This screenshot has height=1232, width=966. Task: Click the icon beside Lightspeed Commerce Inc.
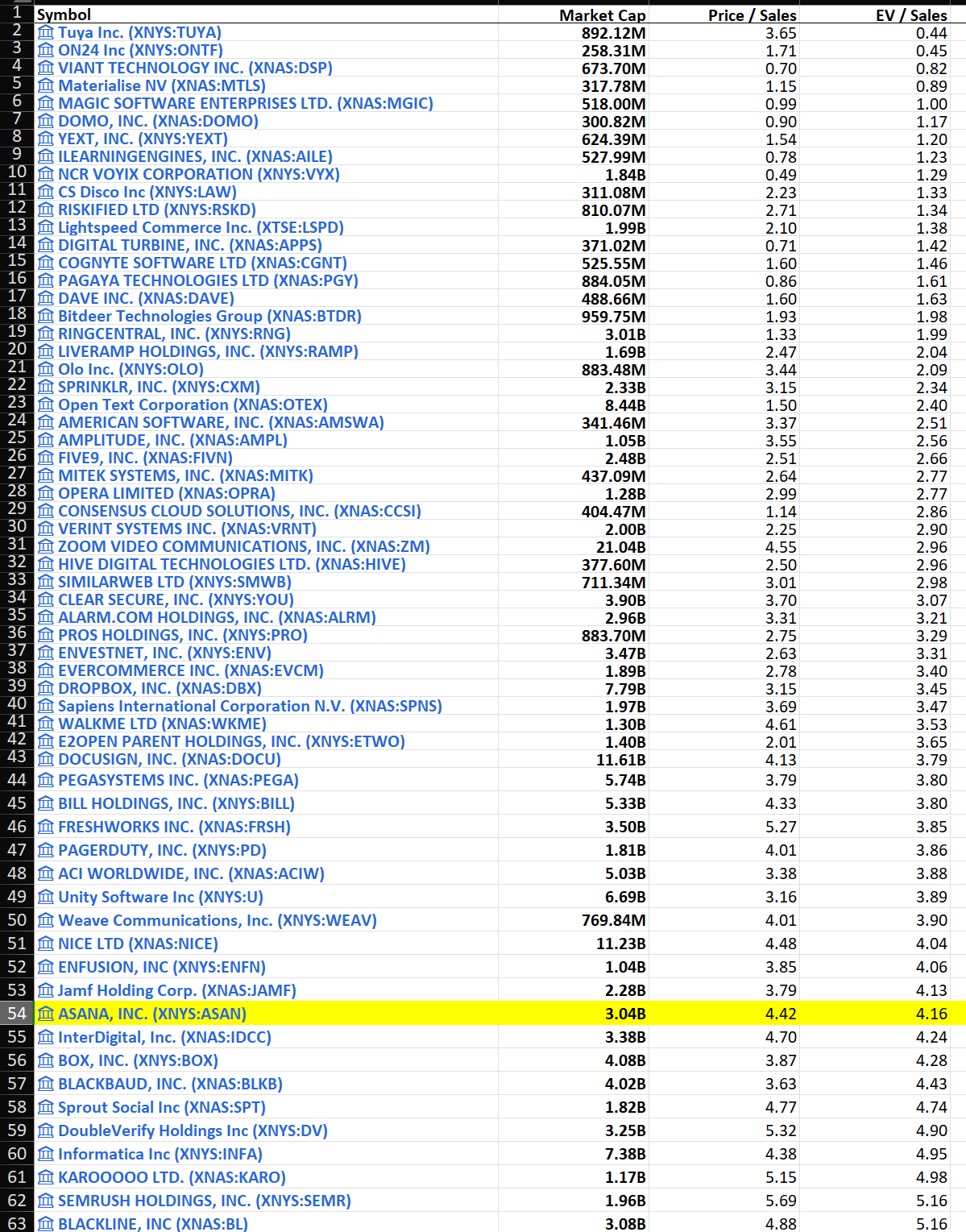(x=46, y=227)
